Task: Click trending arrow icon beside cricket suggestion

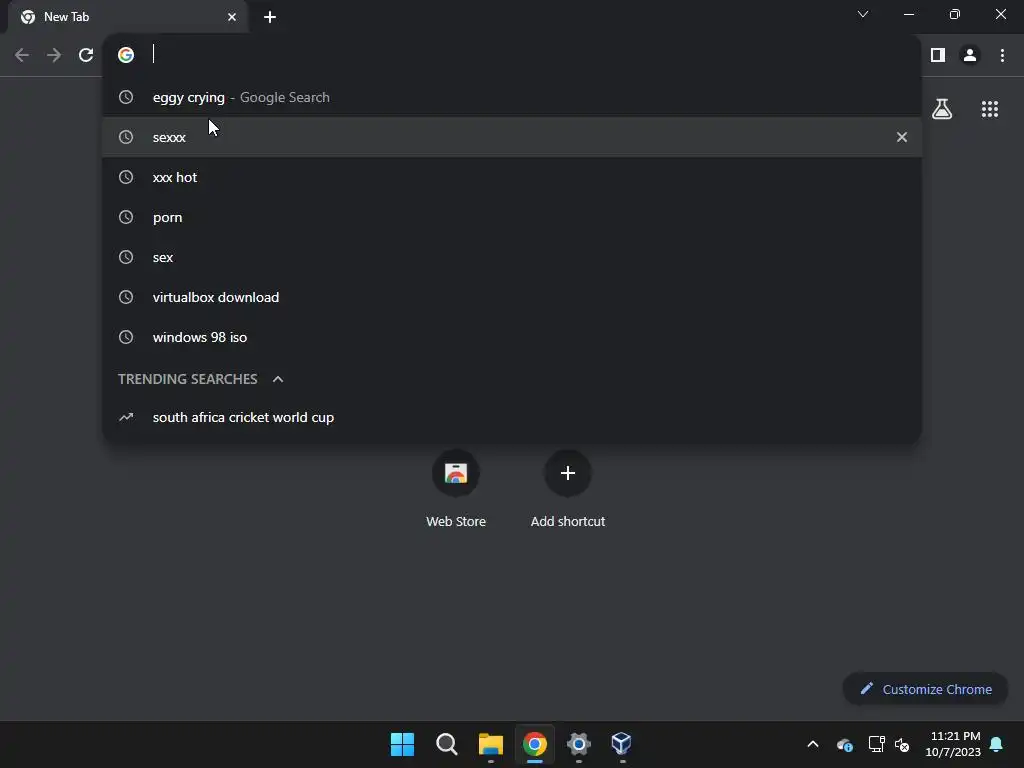Action: [126, 417]
